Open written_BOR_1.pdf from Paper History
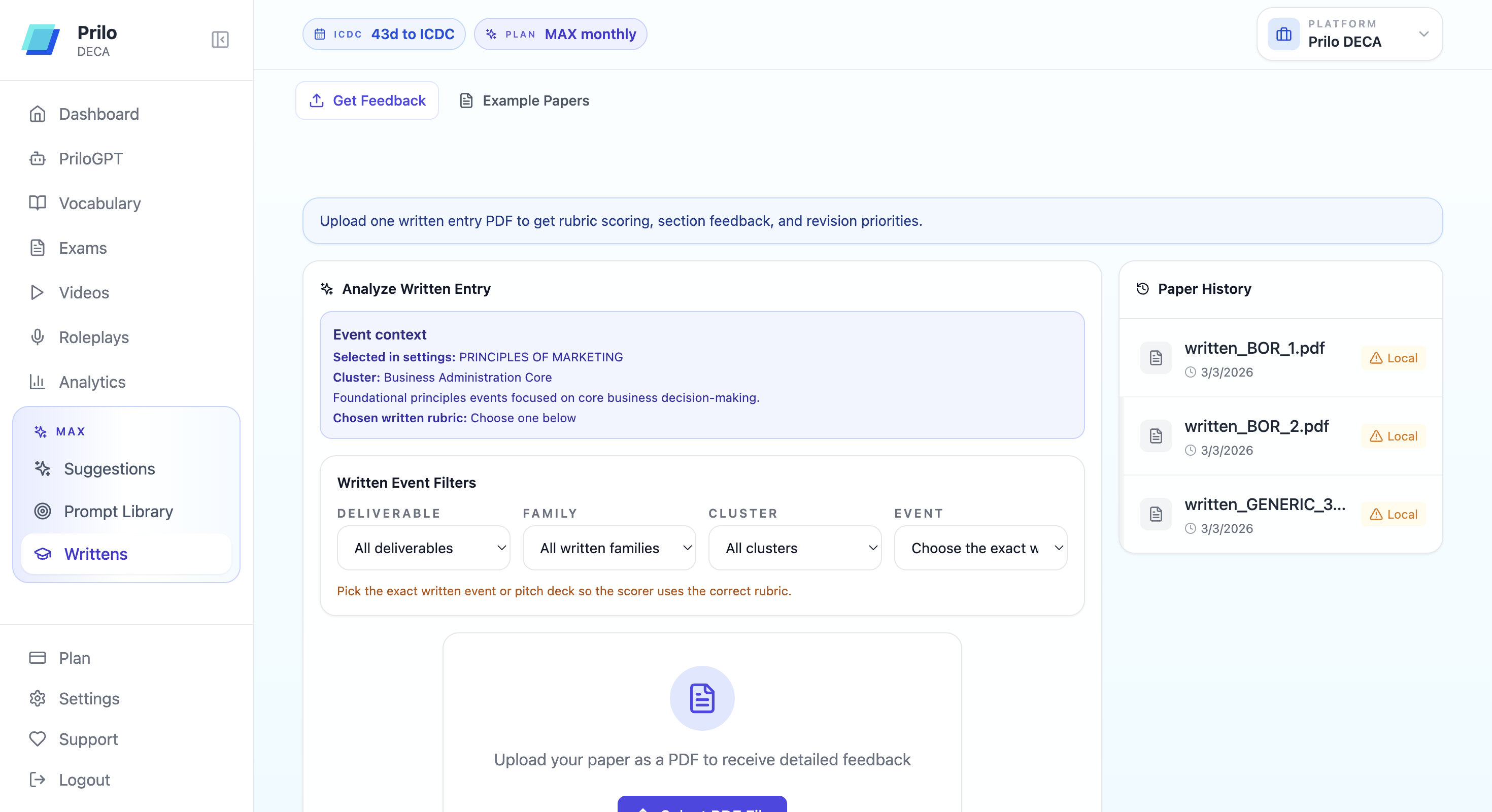Viewport: 1492px width, 812px height. pos(1281,358)
